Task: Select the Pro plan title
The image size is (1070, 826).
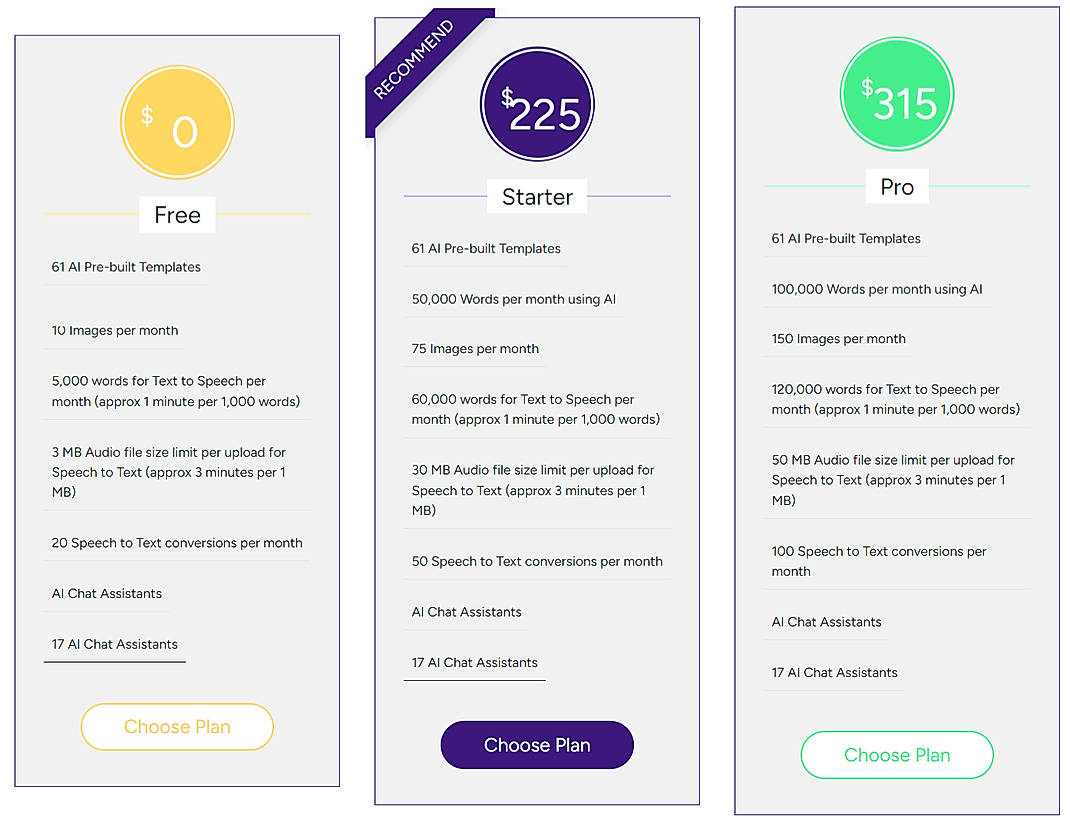Action: click(897, 186)
